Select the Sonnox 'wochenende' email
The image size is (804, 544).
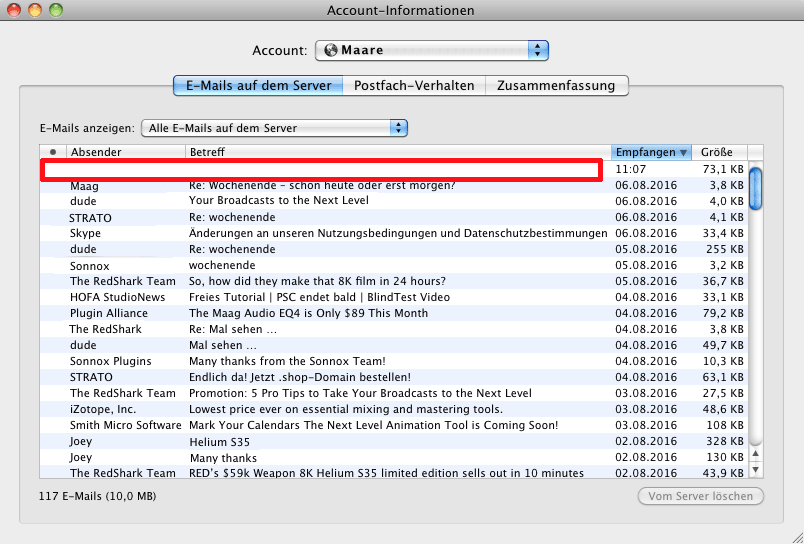[394, 266]
